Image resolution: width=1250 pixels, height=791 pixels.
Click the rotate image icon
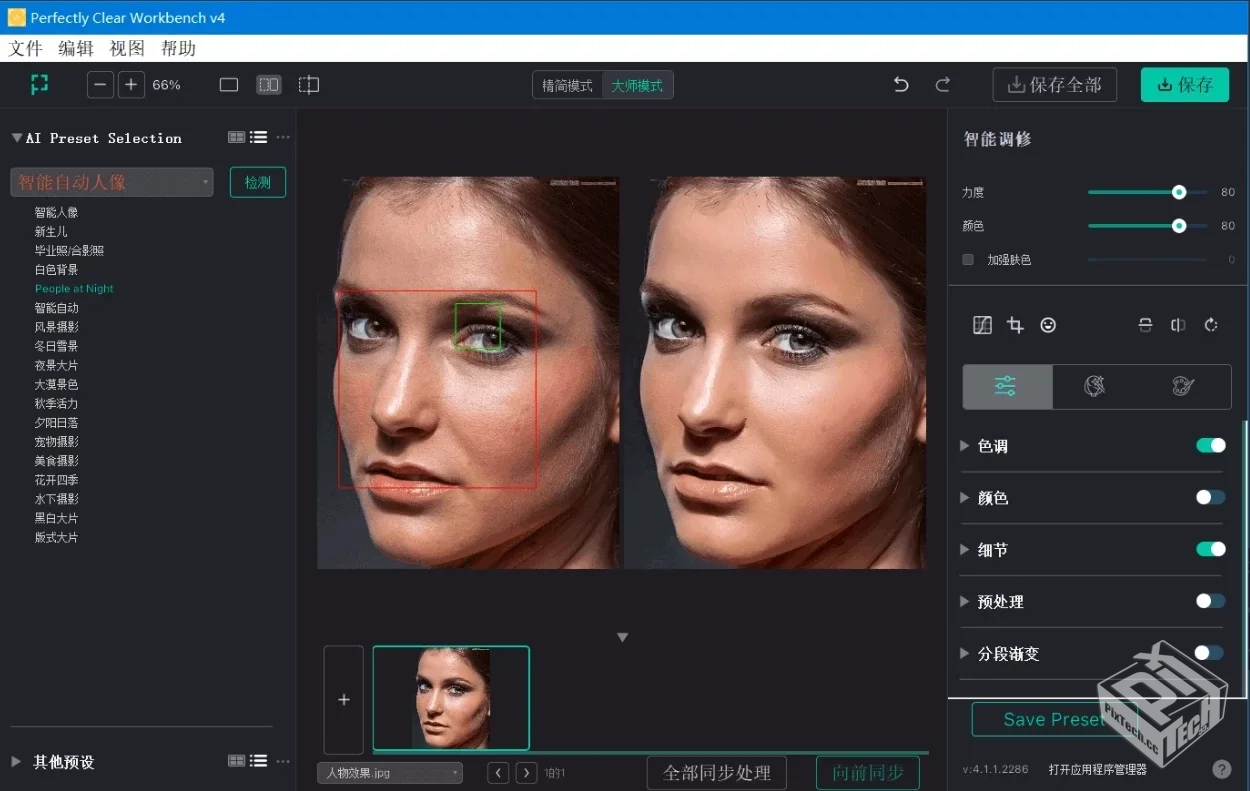(1211, 325)
